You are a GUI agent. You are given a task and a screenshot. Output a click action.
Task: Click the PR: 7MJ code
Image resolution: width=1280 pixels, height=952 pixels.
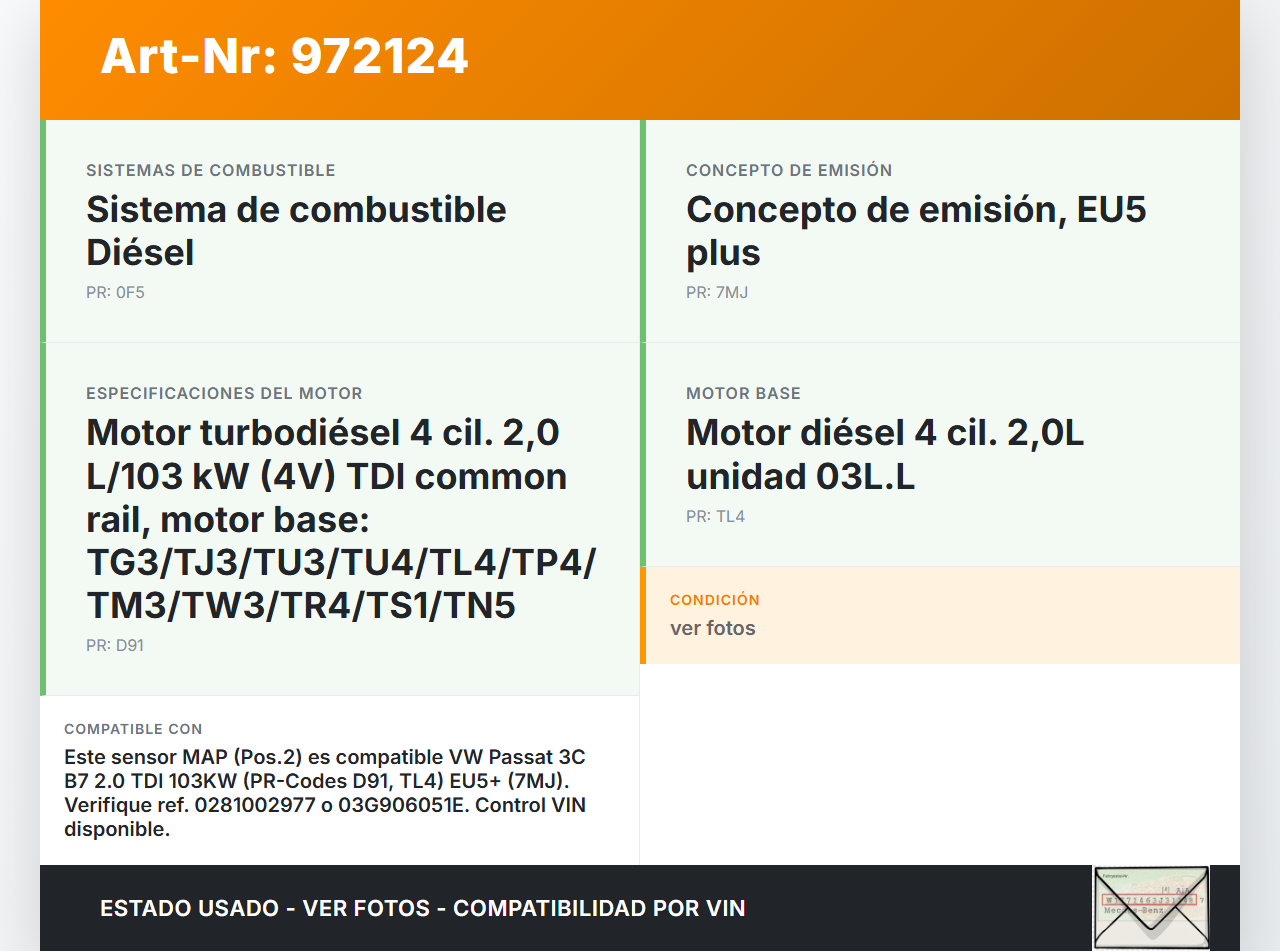coord(717,293)
